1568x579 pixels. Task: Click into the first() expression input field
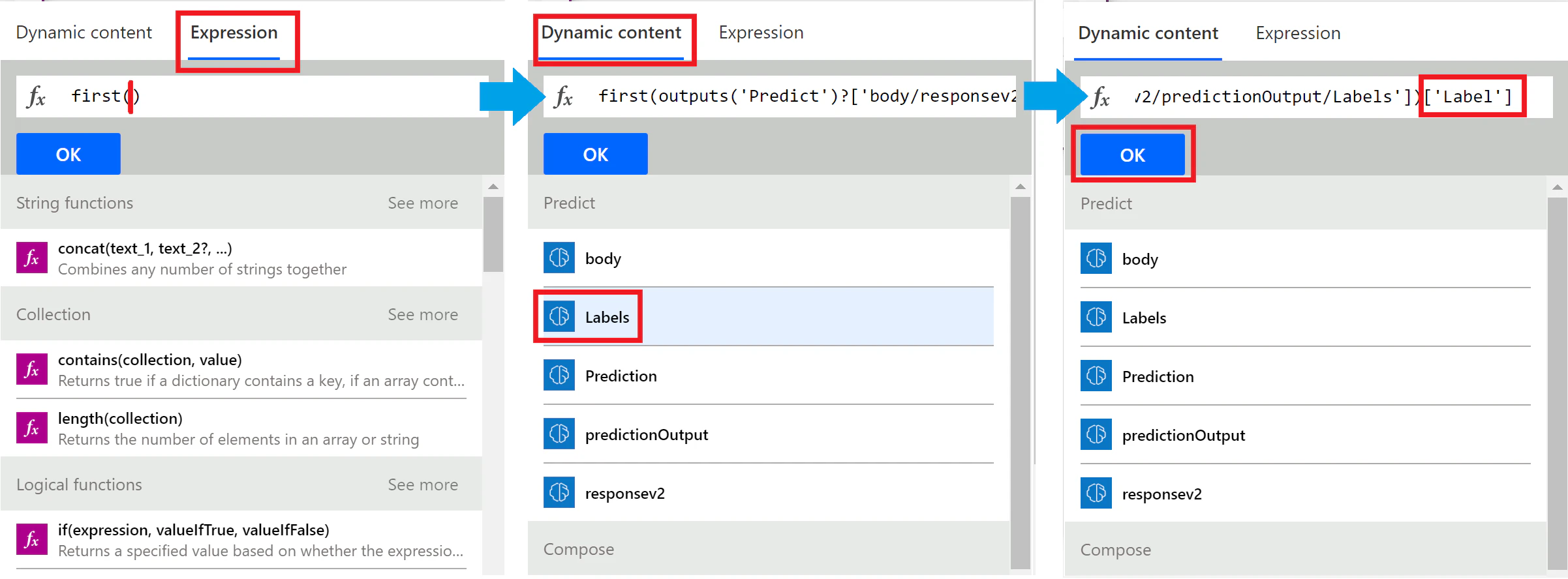click(x=253, y=96)
